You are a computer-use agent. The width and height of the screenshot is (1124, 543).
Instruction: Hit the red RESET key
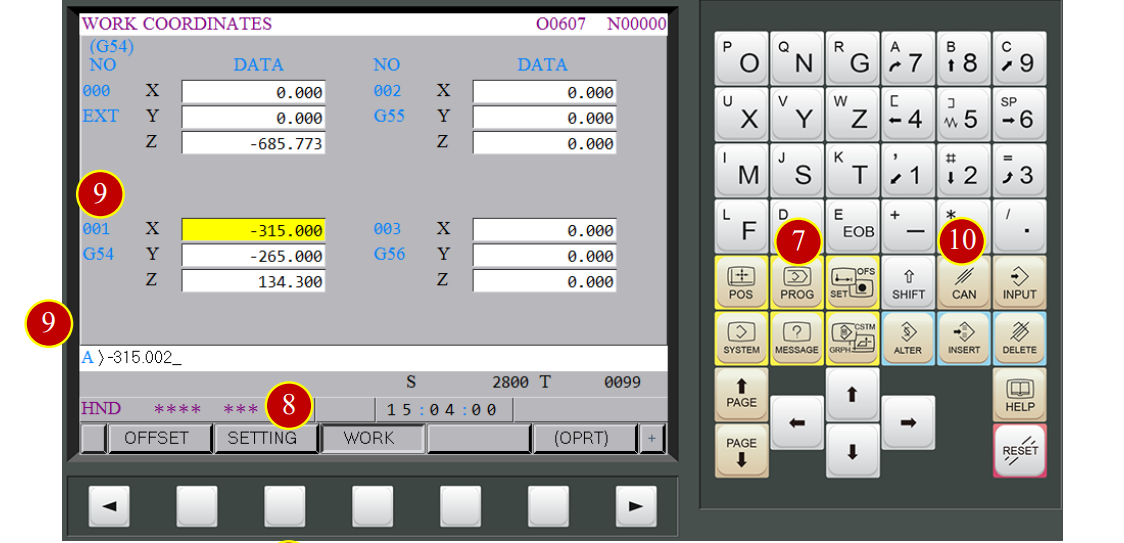pos(1019,450)
